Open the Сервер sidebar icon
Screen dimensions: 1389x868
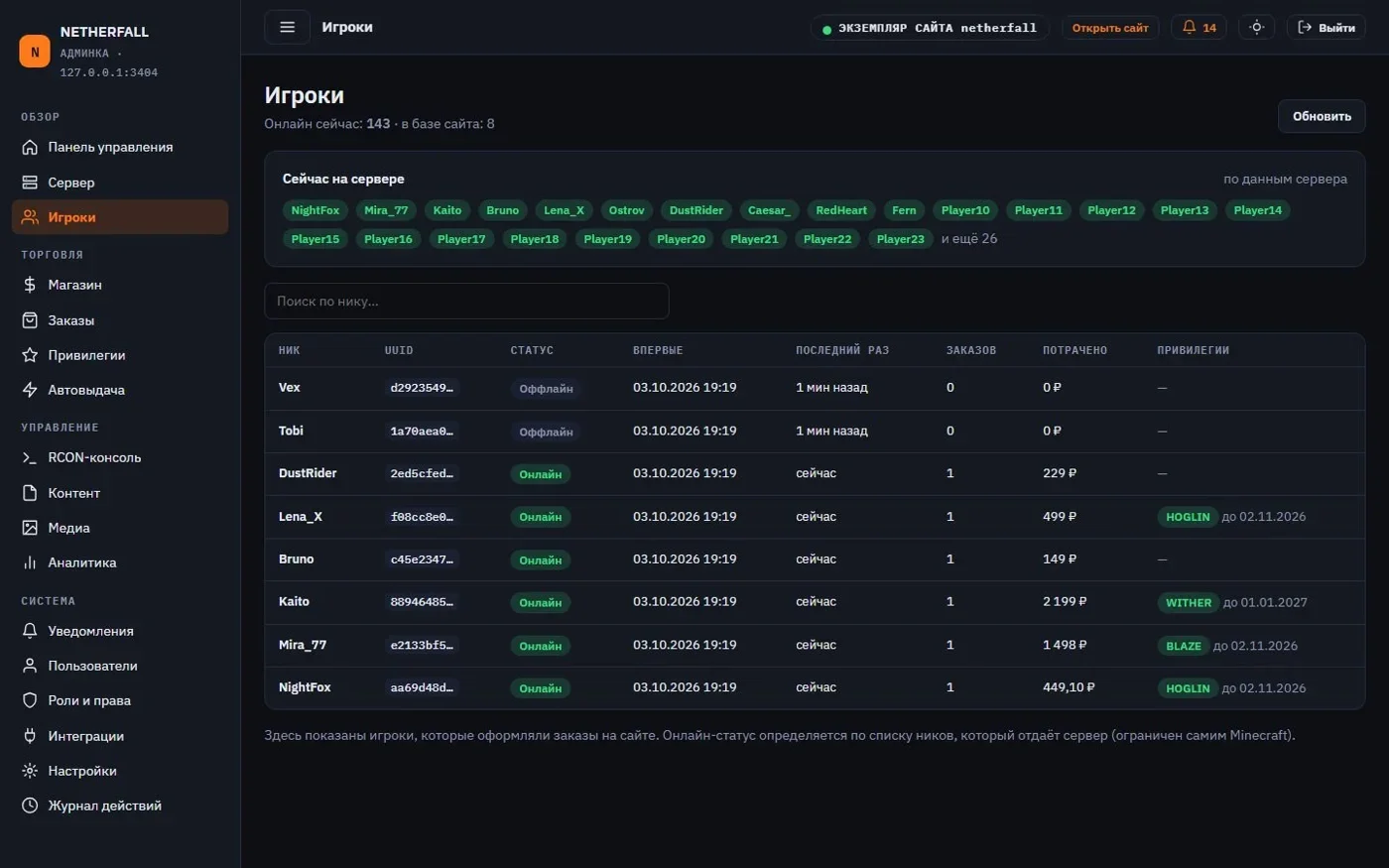[30, 183]
